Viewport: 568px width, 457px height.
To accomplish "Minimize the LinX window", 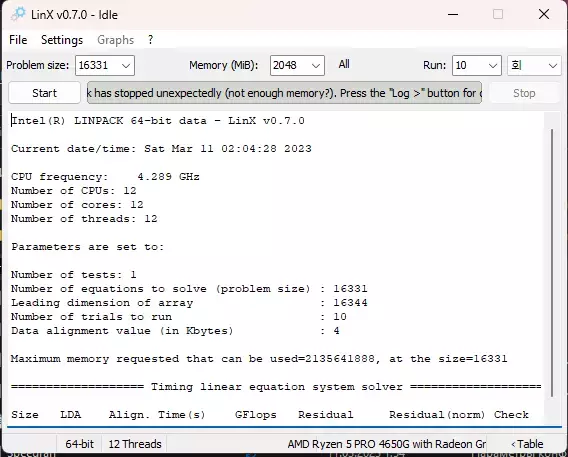I will 453,14.
